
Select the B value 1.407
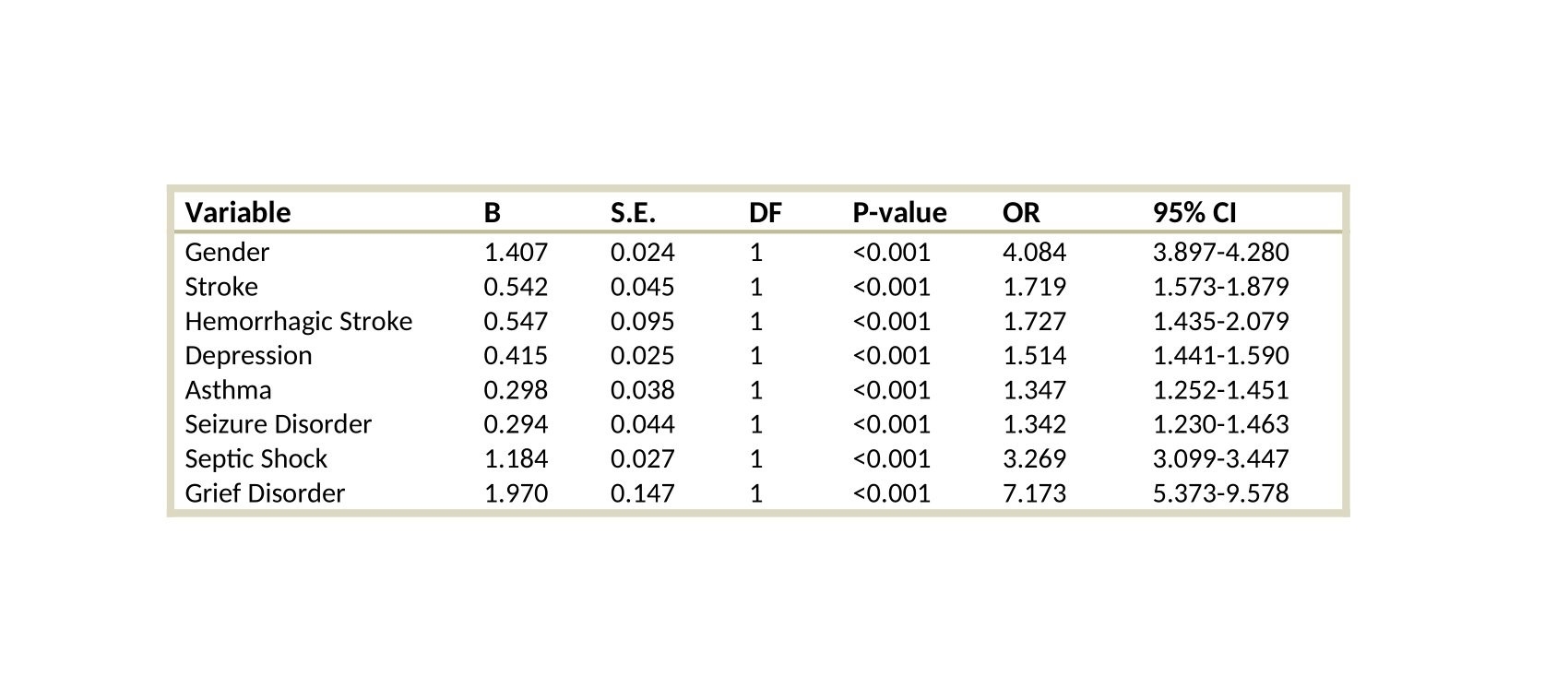pos(516,253)
